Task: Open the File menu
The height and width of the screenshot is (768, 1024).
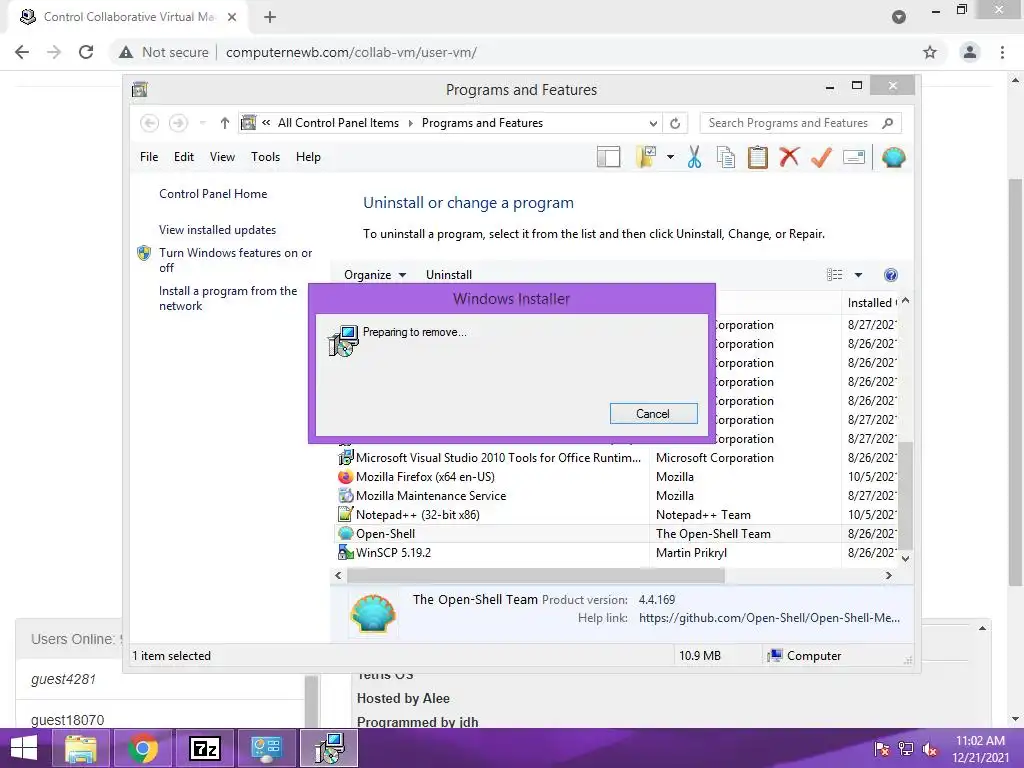Action: pyautogui.click(x=149, y=157)
